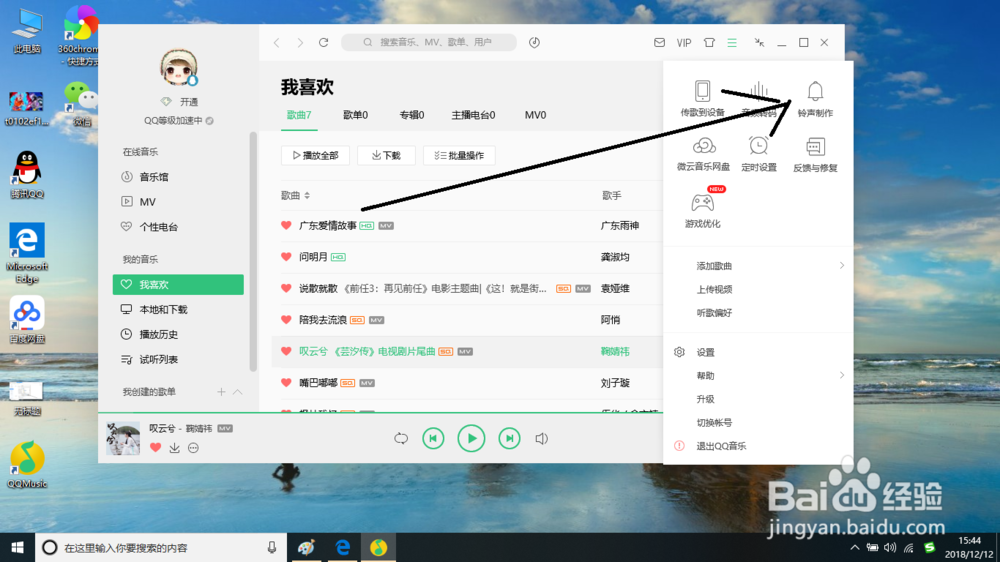Unlike 广东爱情故事 via its heart icon
The image size is (1000, 562).
coord(286,225)
